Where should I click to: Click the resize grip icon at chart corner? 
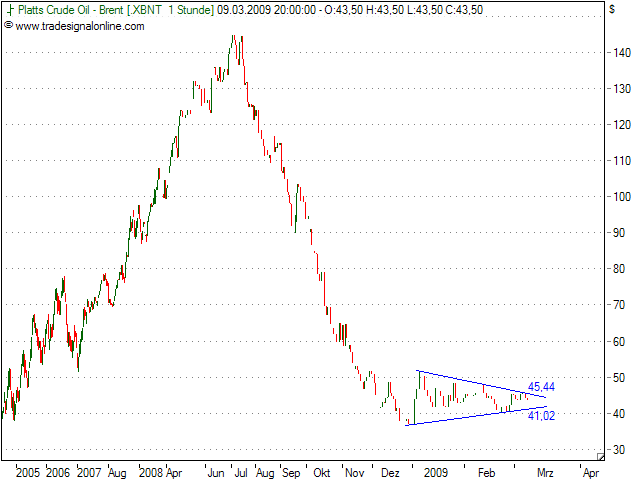600,457
